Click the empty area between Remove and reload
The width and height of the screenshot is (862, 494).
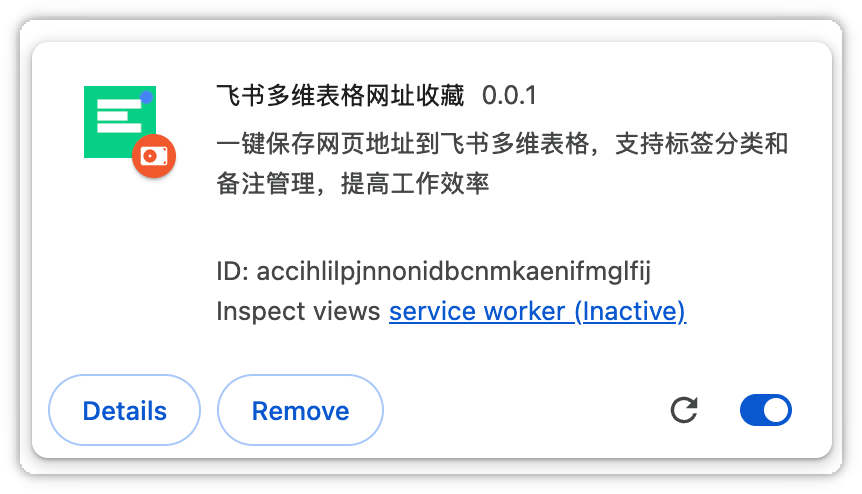525,410
